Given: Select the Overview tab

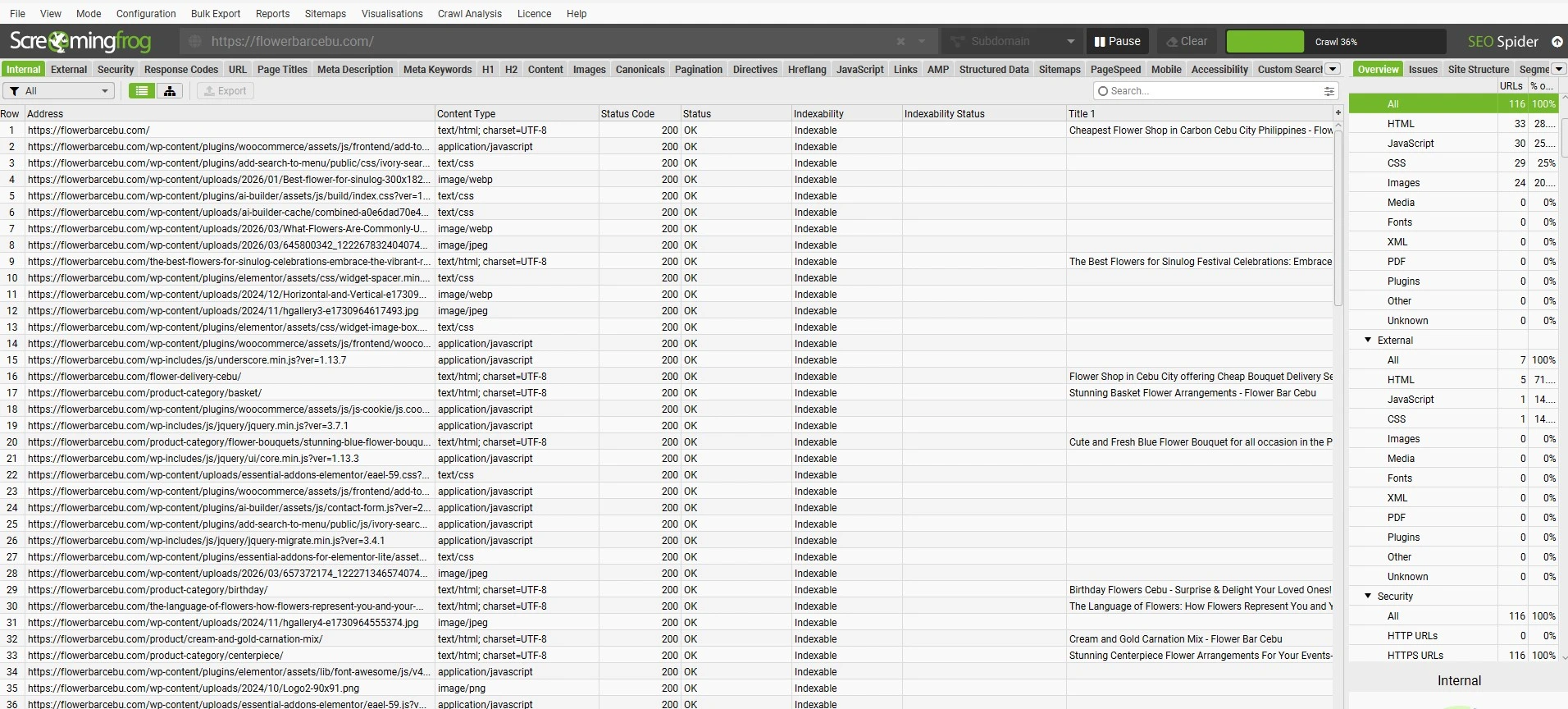Looking at the screenshot, I should 1378,69.
